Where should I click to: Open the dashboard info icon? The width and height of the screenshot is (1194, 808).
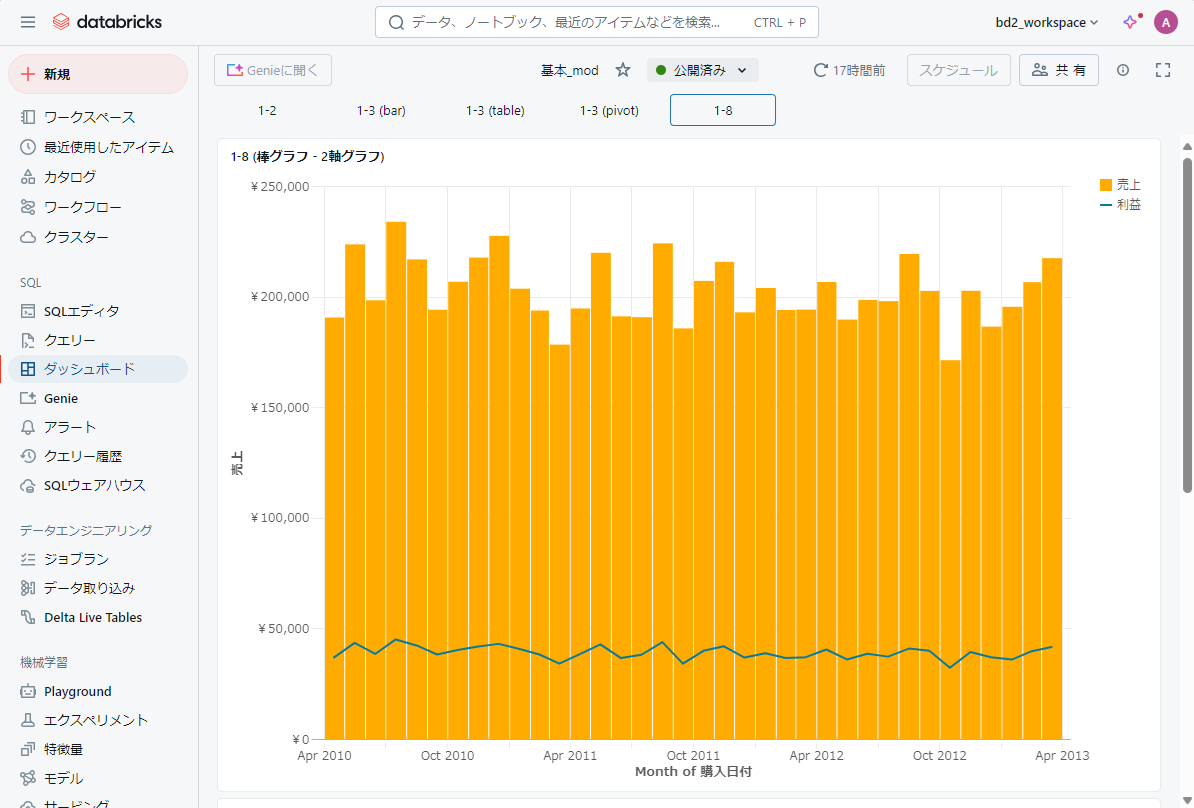click(1123, 70)
